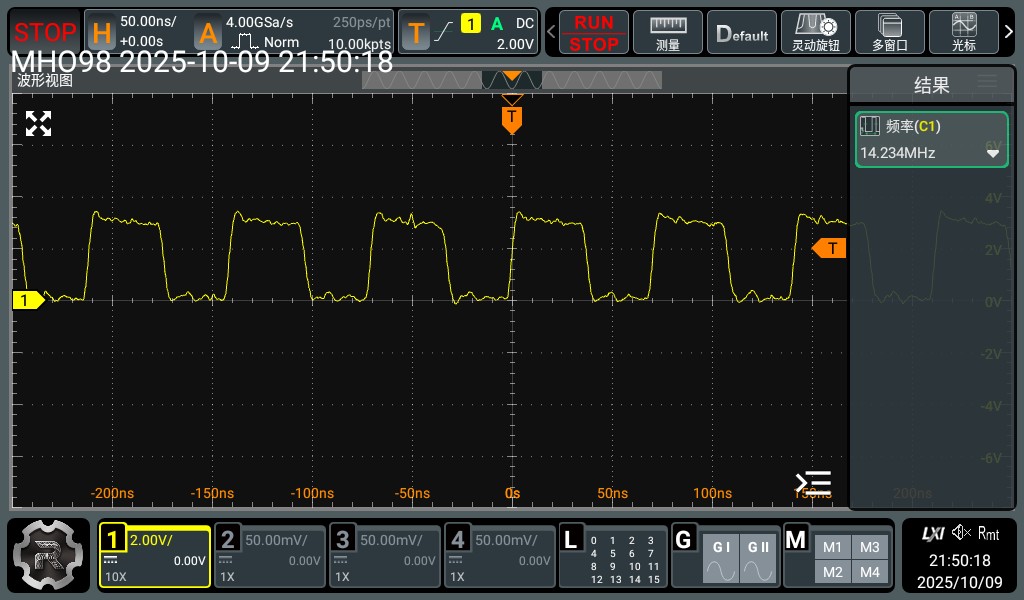Open the main menu gear logo icon

coord(48,555)
